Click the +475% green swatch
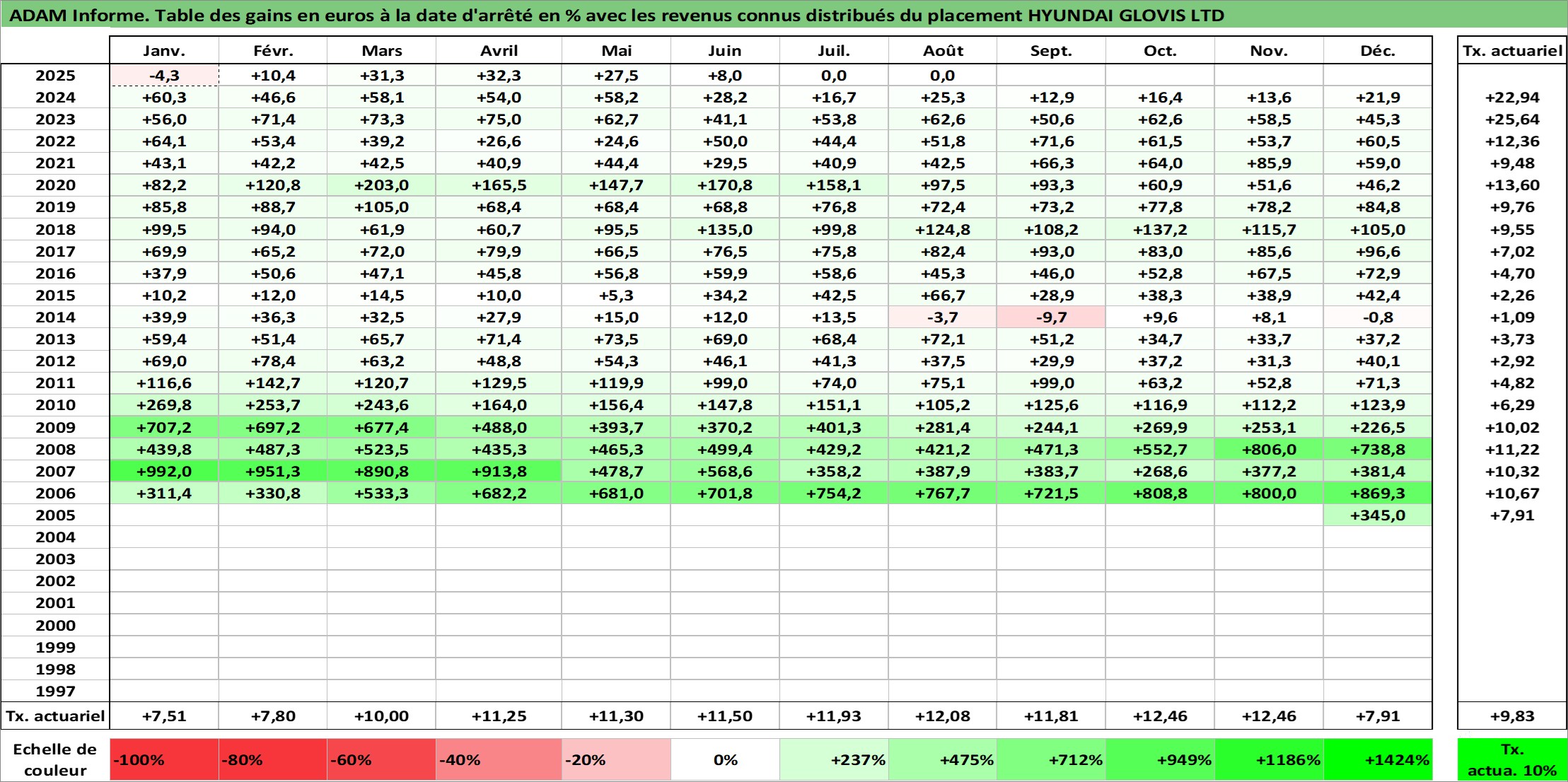 coord(943,760)
